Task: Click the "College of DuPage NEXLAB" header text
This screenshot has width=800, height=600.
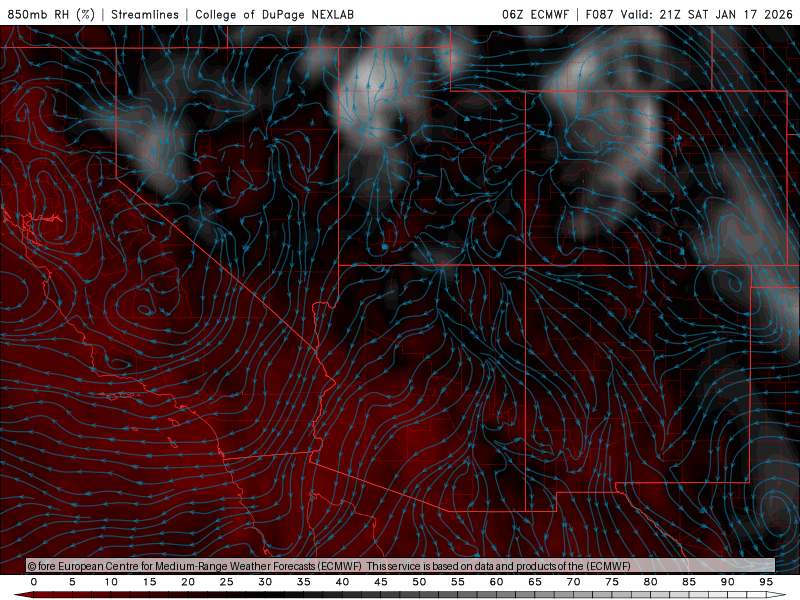Action: click(x=274, y=14)
